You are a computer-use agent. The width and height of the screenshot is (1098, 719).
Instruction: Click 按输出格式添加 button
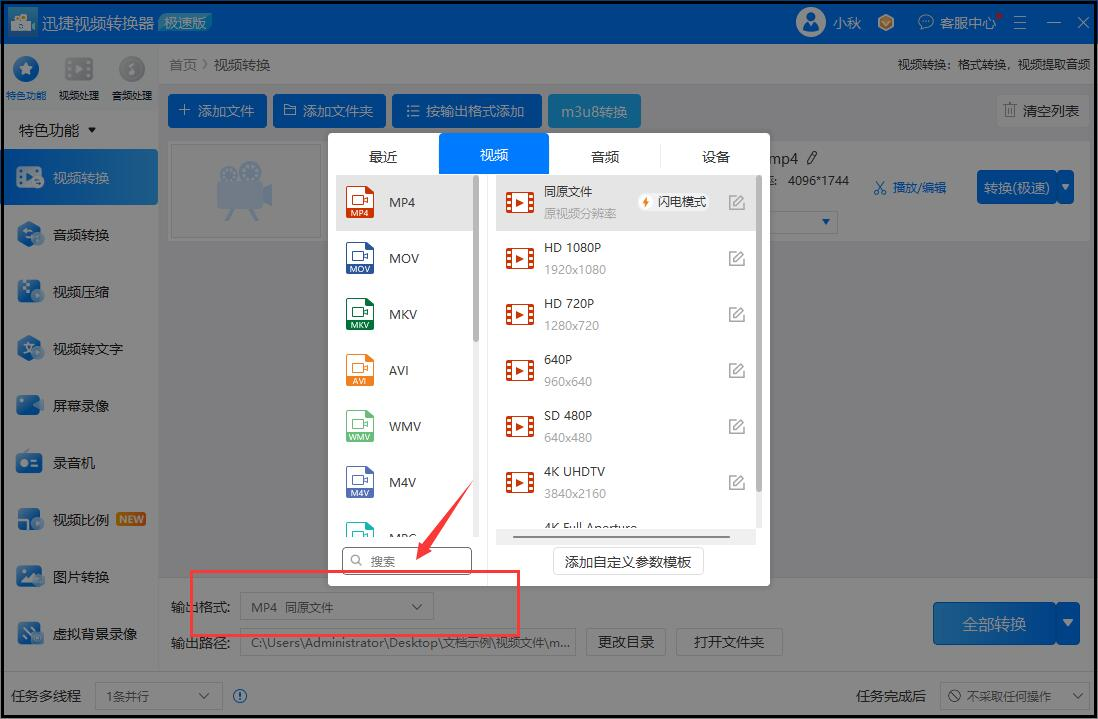point(466,111)
